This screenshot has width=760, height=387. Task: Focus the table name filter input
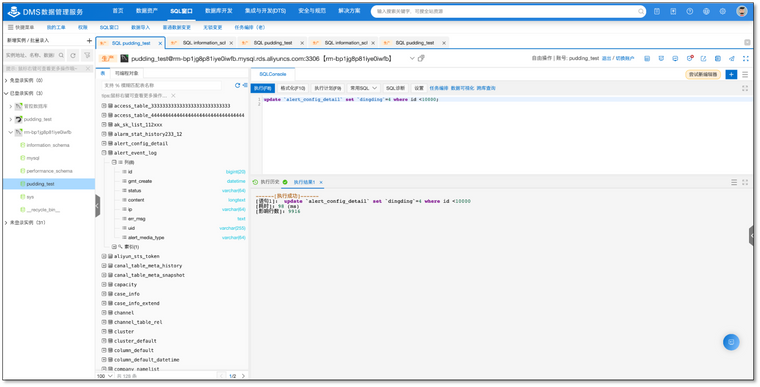[x=161, y=85]
